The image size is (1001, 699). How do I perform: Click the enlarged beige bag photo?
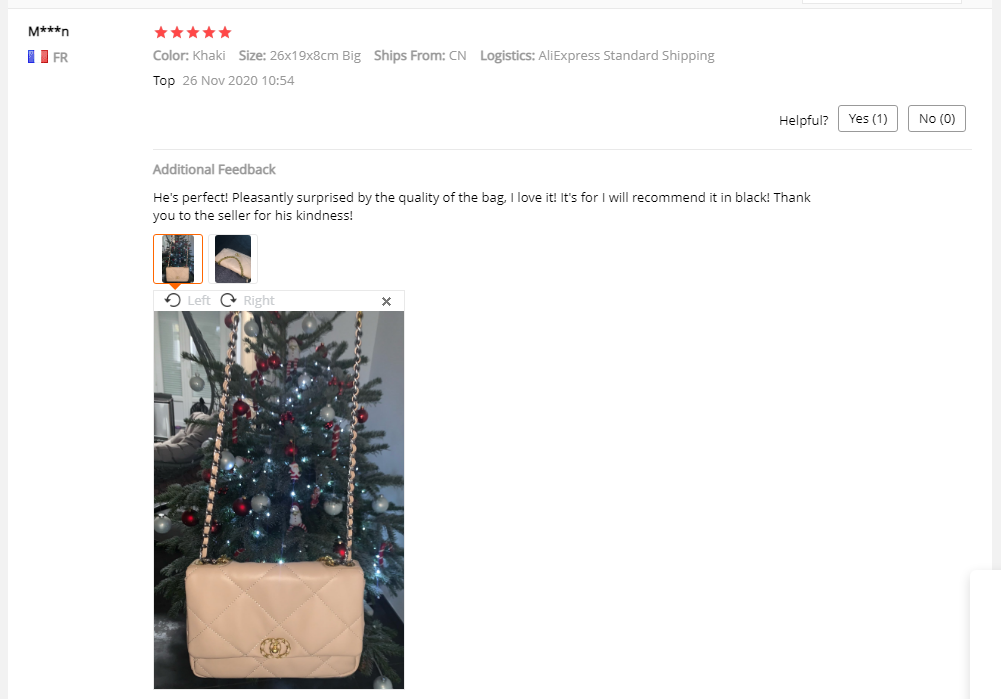tap(279, 500)
